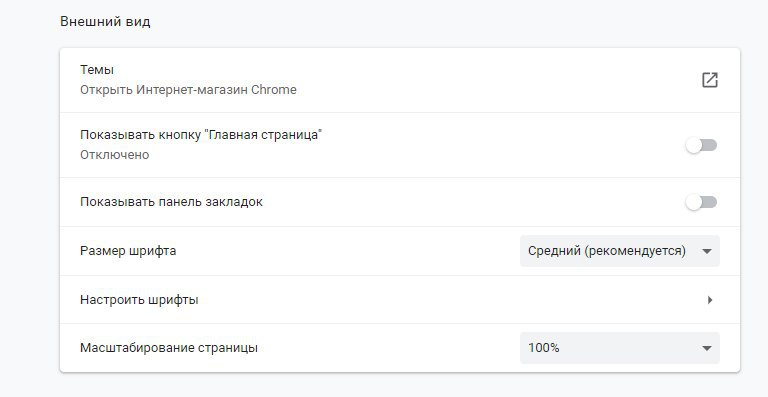768x397 pixels.
Task: Select the "Средний (рекомендуется)" value text
Action: pos(607,251)
